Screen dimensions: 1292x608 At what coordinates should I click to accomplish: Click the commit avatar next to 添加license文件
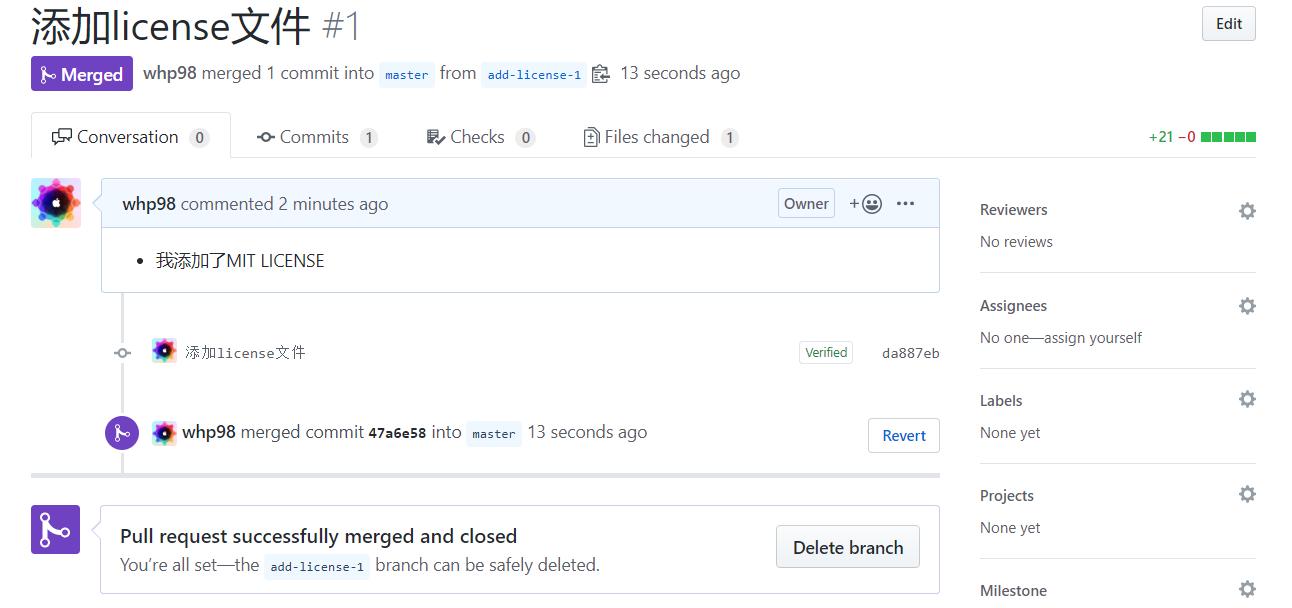tap(164, 351)
